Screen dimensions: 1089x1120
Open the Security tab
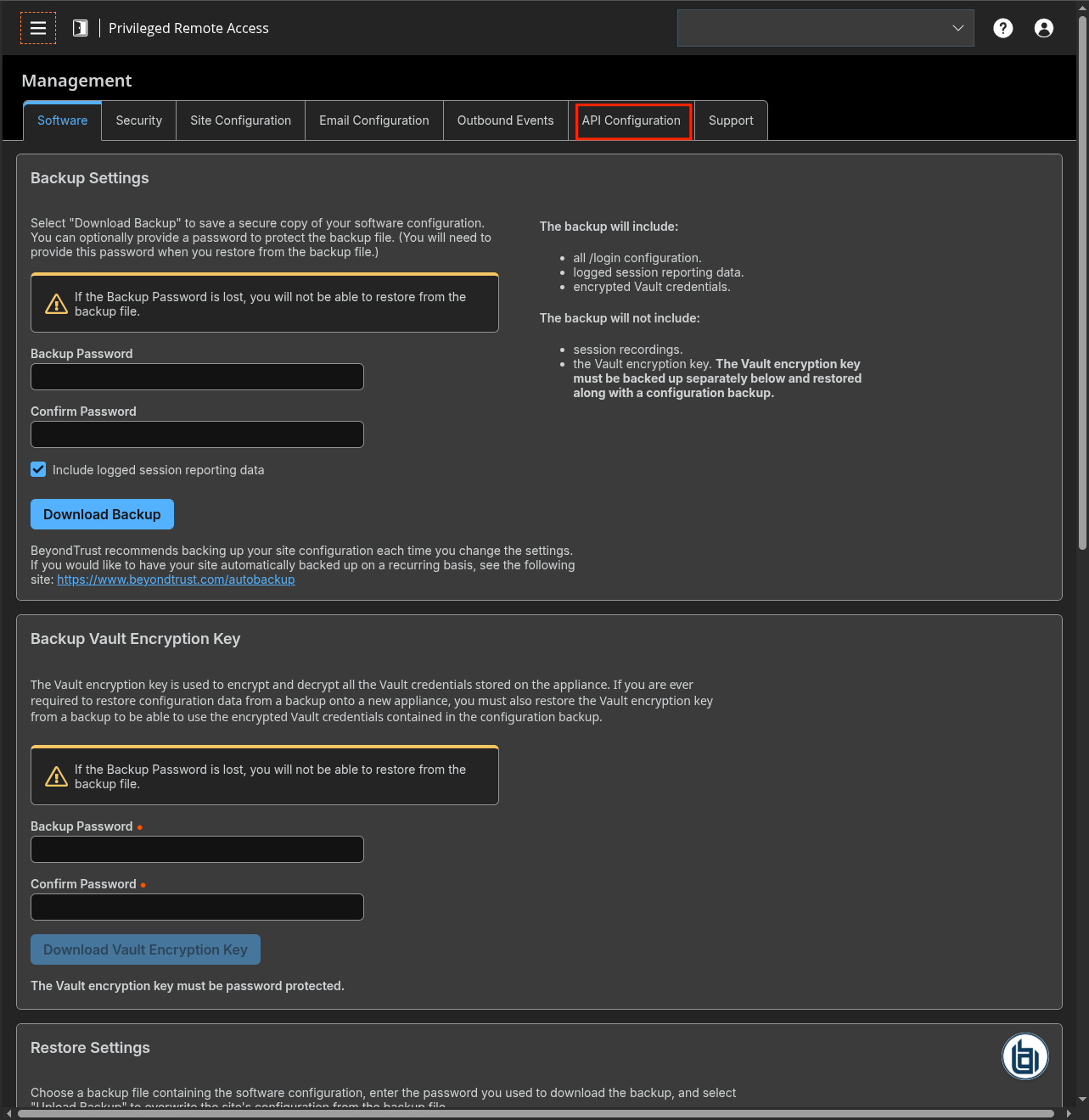point(138,120)
